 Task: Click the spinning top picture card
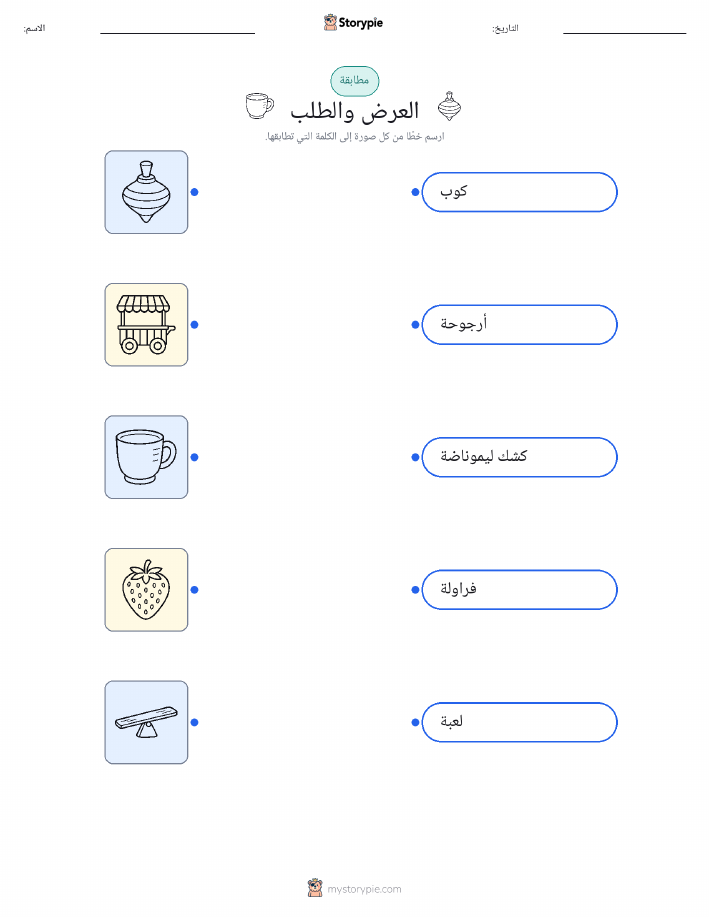point(146,192)
